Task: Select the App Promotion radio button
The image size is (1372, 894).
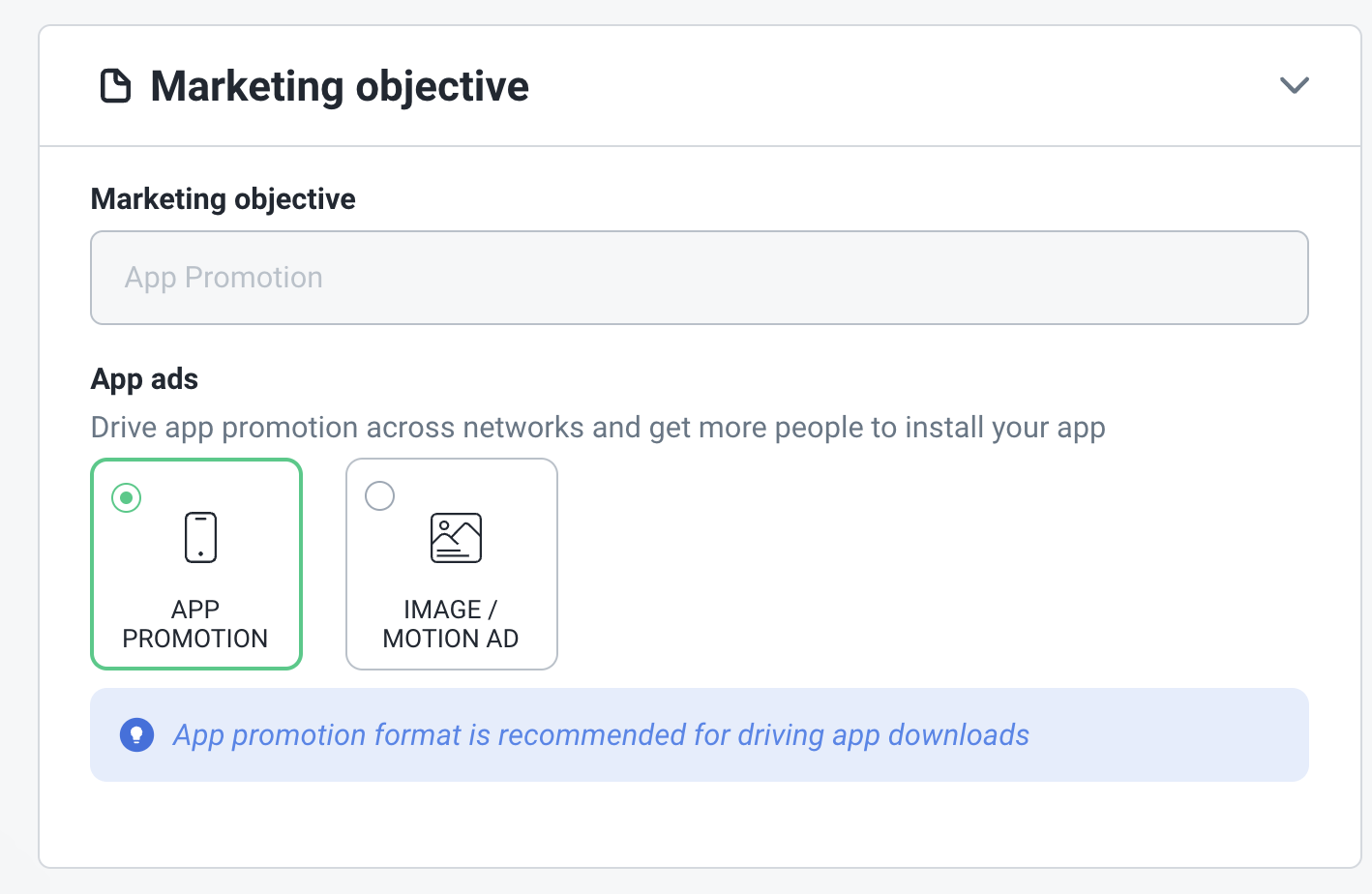Action: [127, 497]
